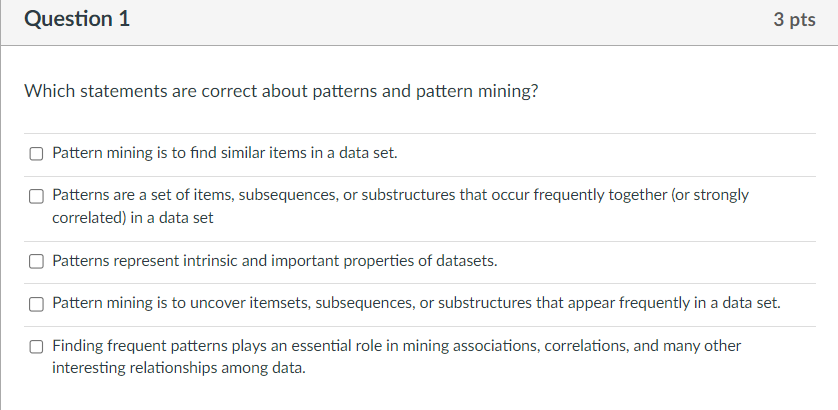Click the '3 pts' point value
The width and height of the screenshot is (838, 410).
coord(794,21)
